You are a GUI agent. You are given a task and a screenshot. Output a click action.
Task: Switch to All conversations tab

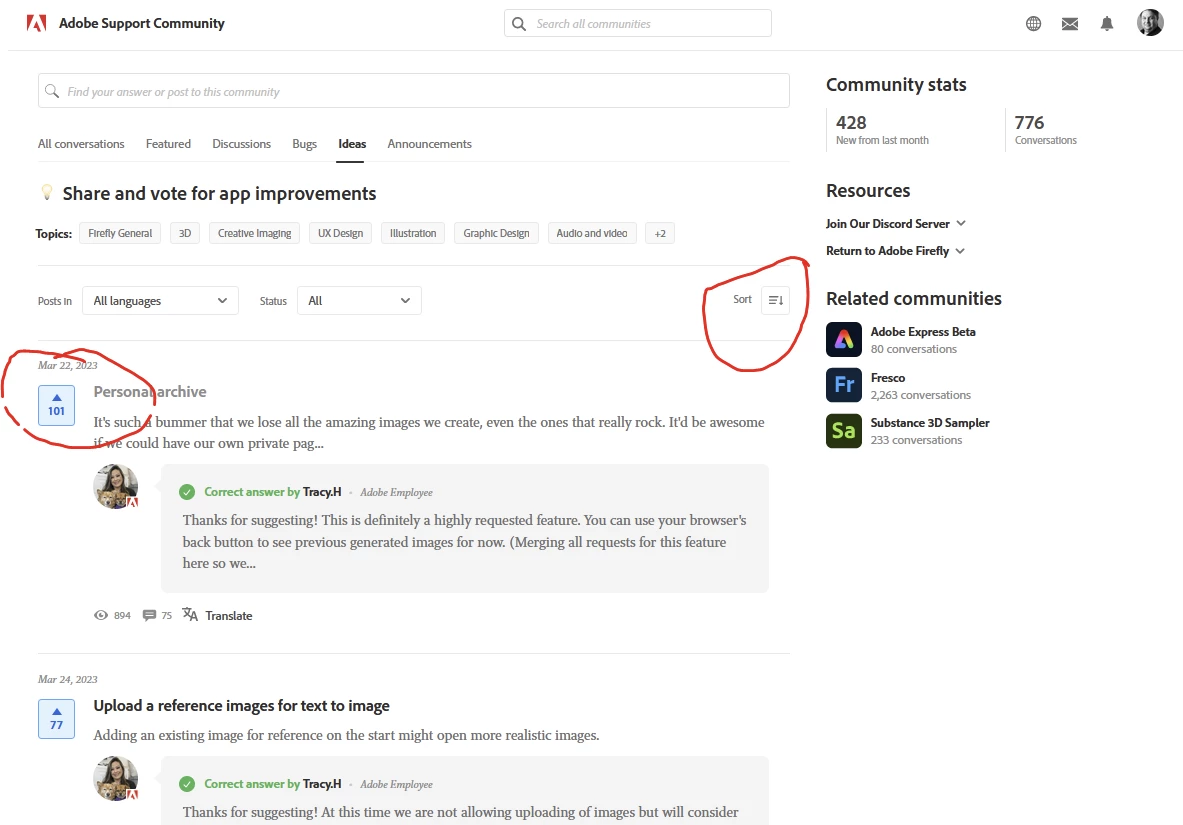click(81, 143)
